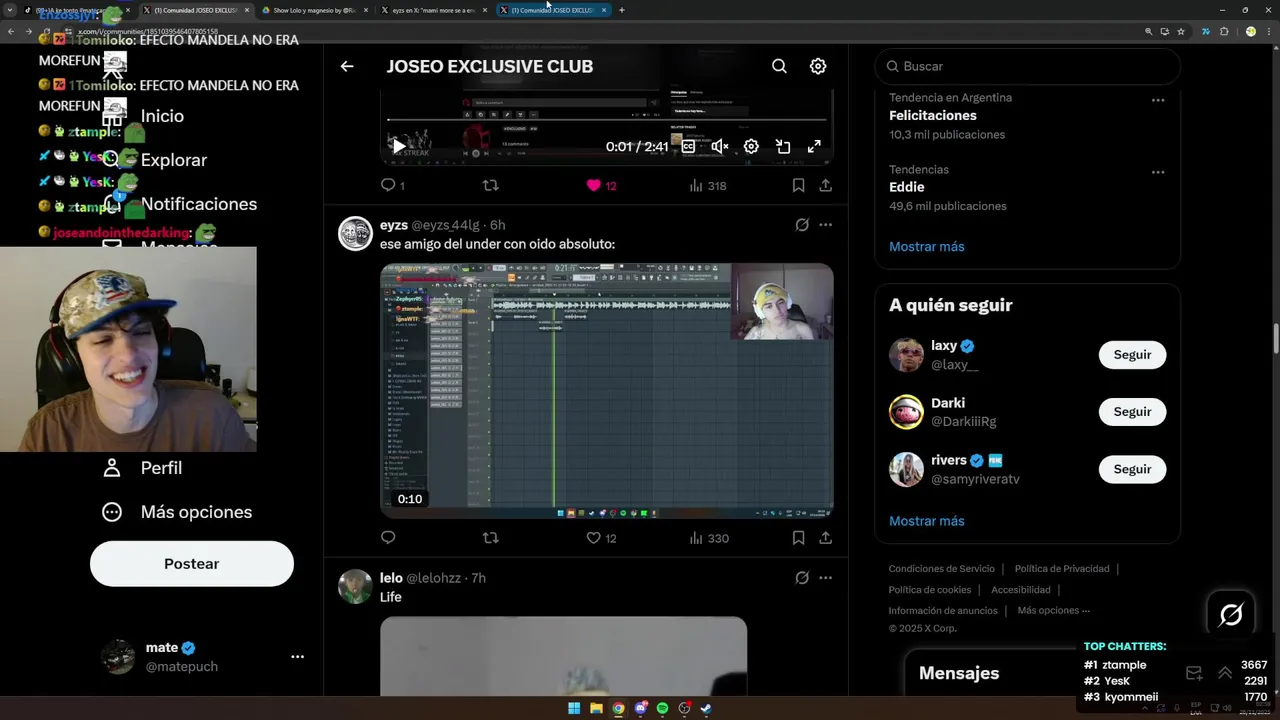
Task: Open laxy profile name
Action: pyautogui.click(x=944, y=346)
